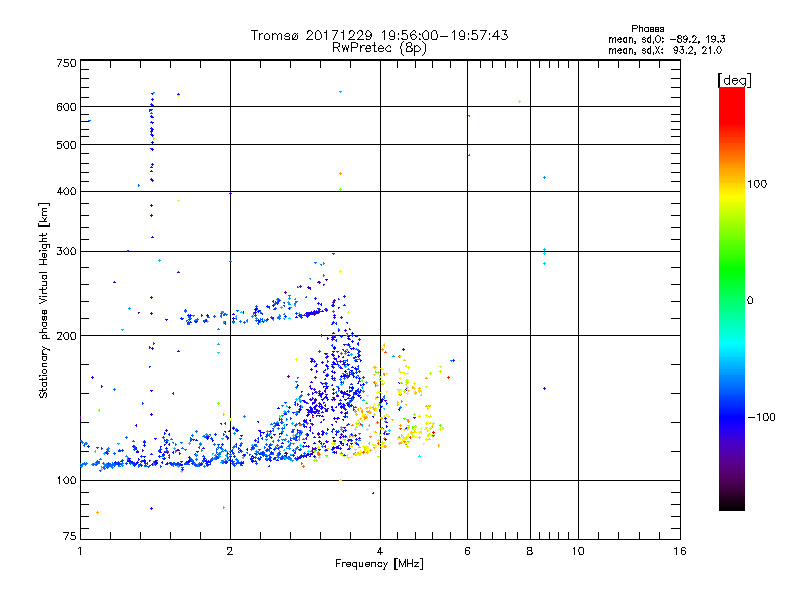Click the 'Phases' header text
The height and width of the screenshot is (600, 800).
click(647, 29)
